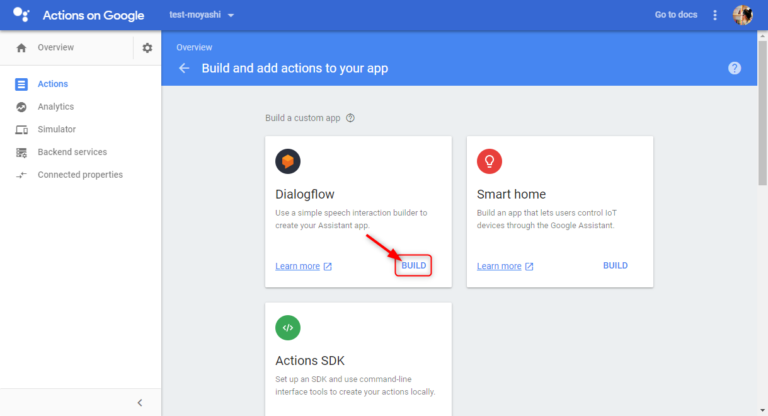
Task: Open project settings gear icon
Action: point(147,48)
